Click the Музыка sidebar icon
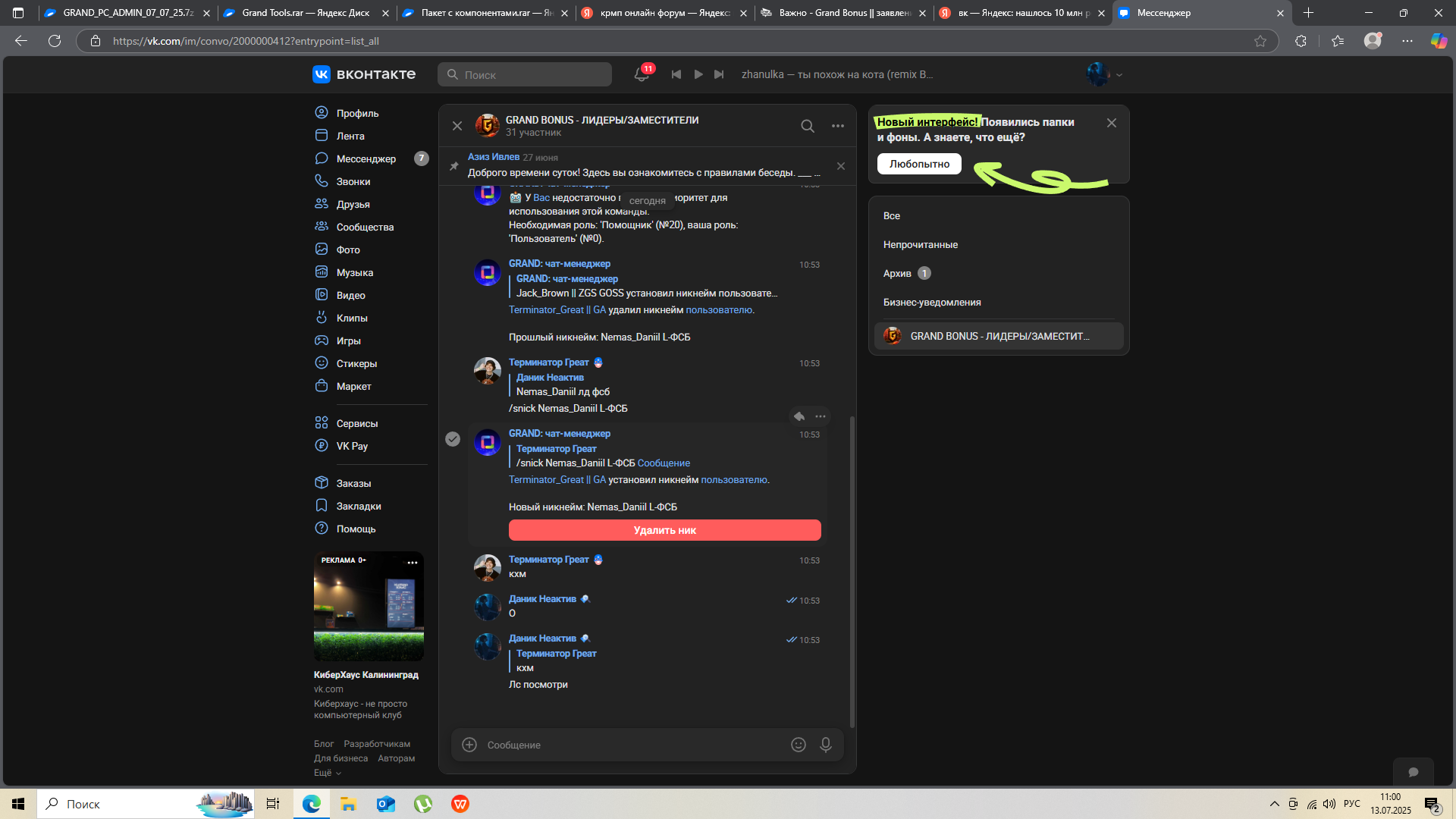 pyautogui.click(x=322, y=272)
